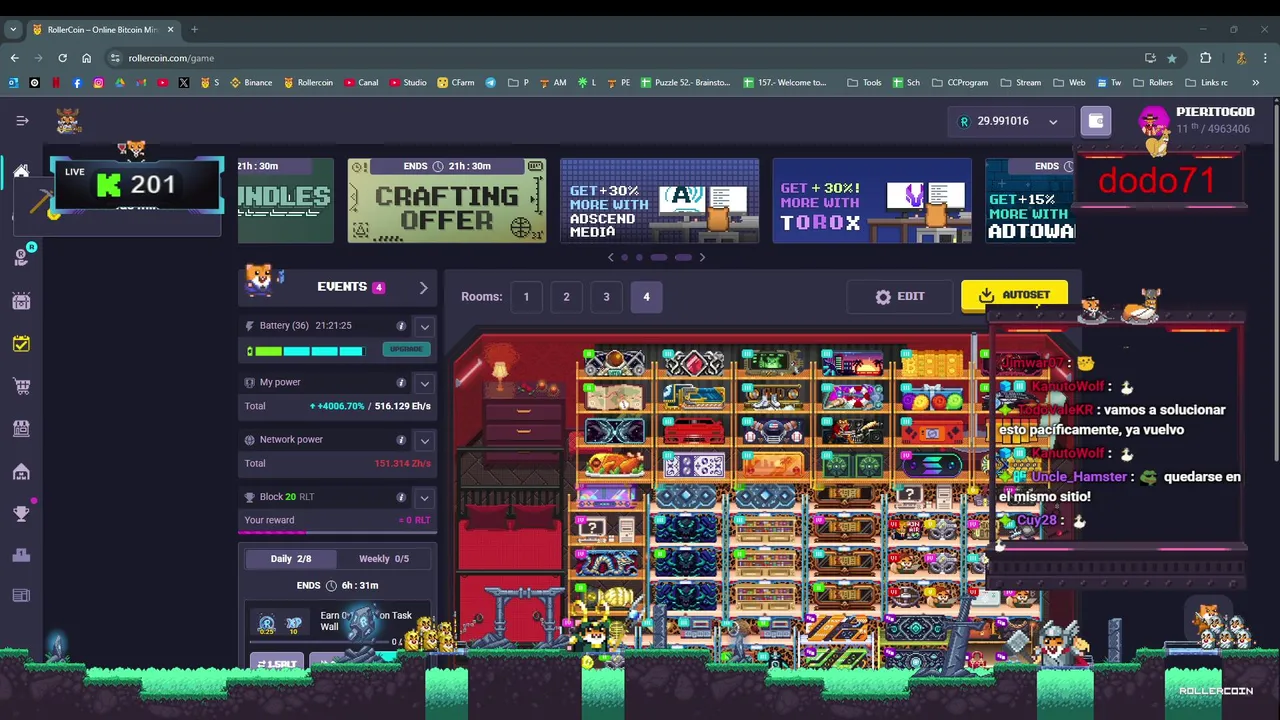
Task: Bookmark this page with the star icon
Action: coord(1172,58)
